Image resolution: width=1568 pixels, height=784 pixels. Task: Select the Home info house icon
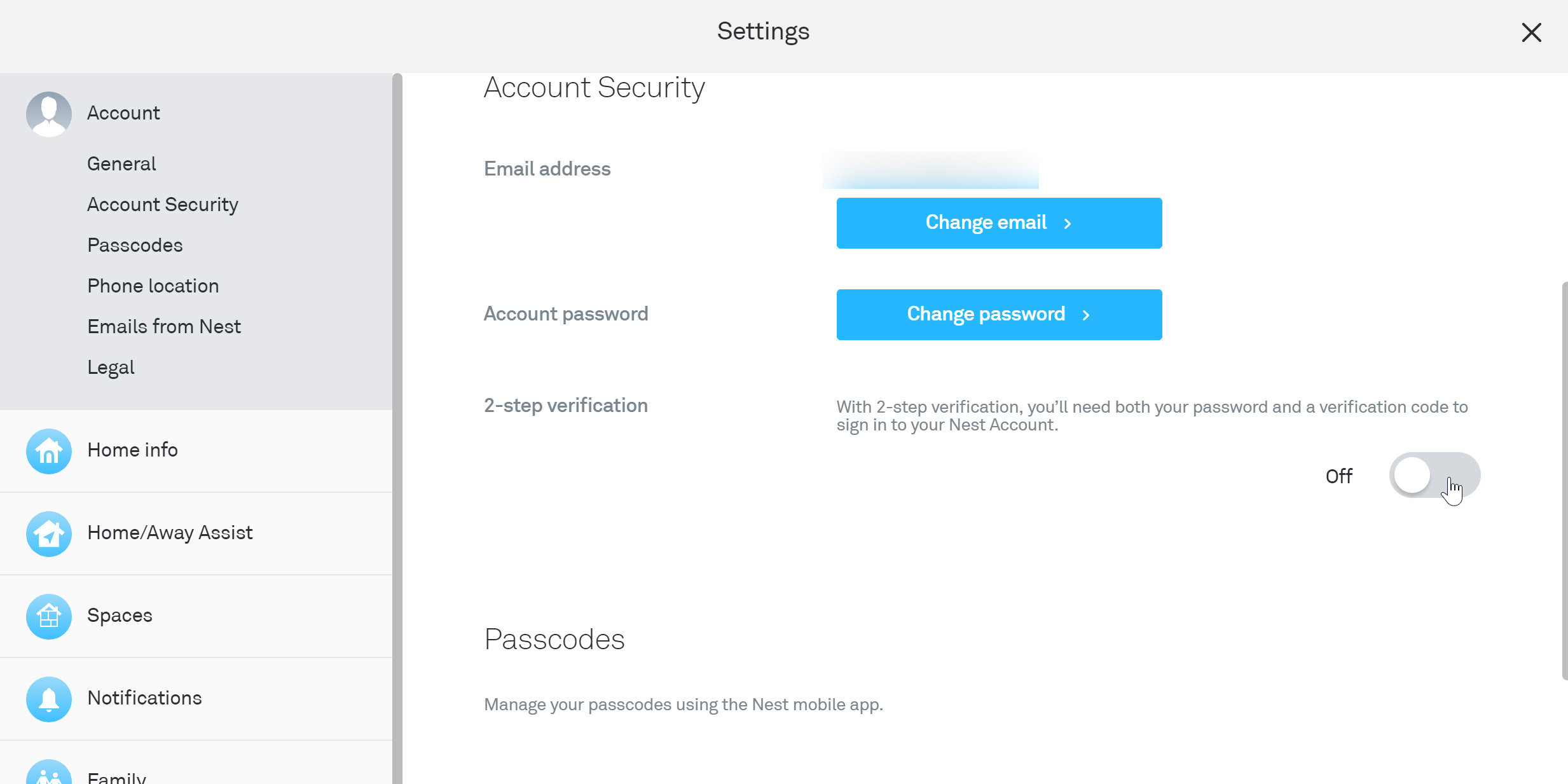49,451
